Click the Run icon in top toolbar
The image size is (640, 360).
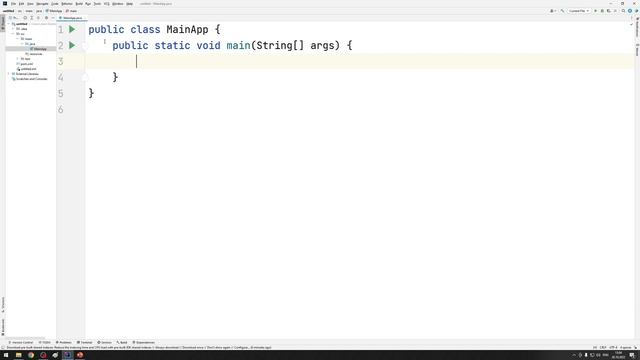pyautogui.click(x=596, y=11)
